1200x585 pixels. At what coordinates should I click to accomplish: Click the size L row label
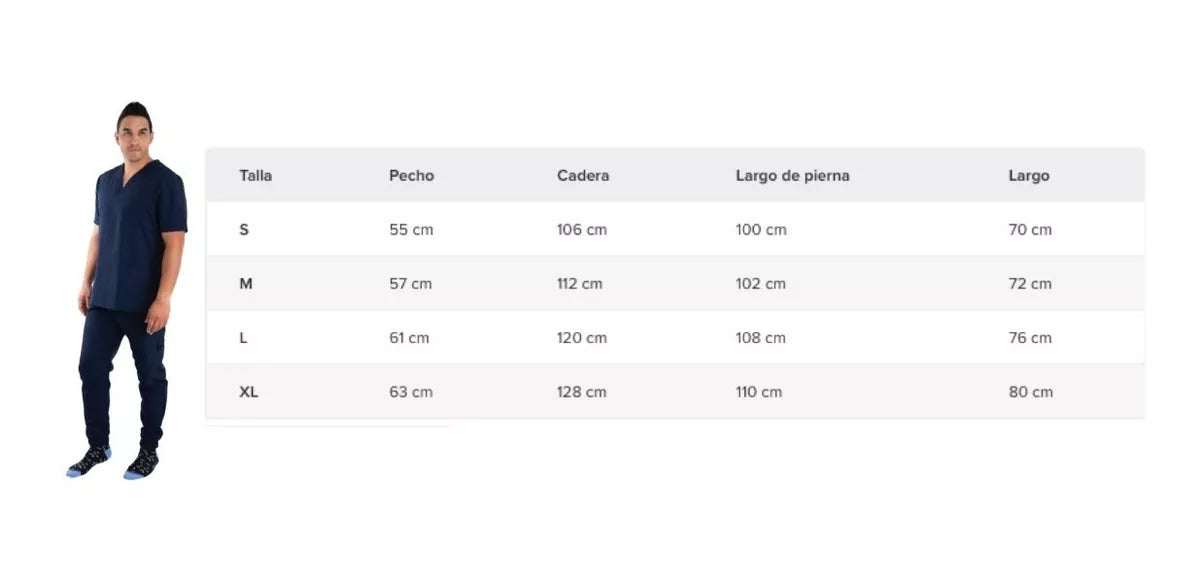click(243, 338)
